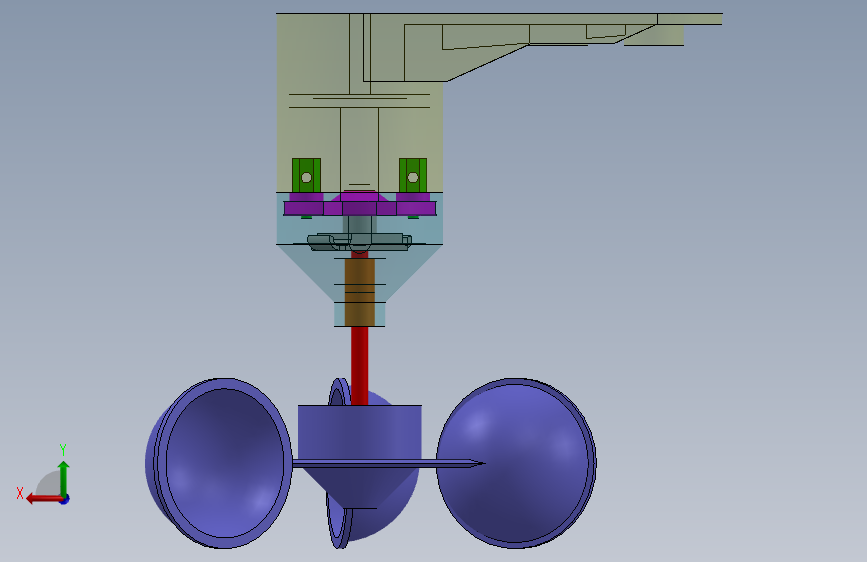Click the red X axis arrow on triad
Screen dimensions: 867x562
coord(43,499)
